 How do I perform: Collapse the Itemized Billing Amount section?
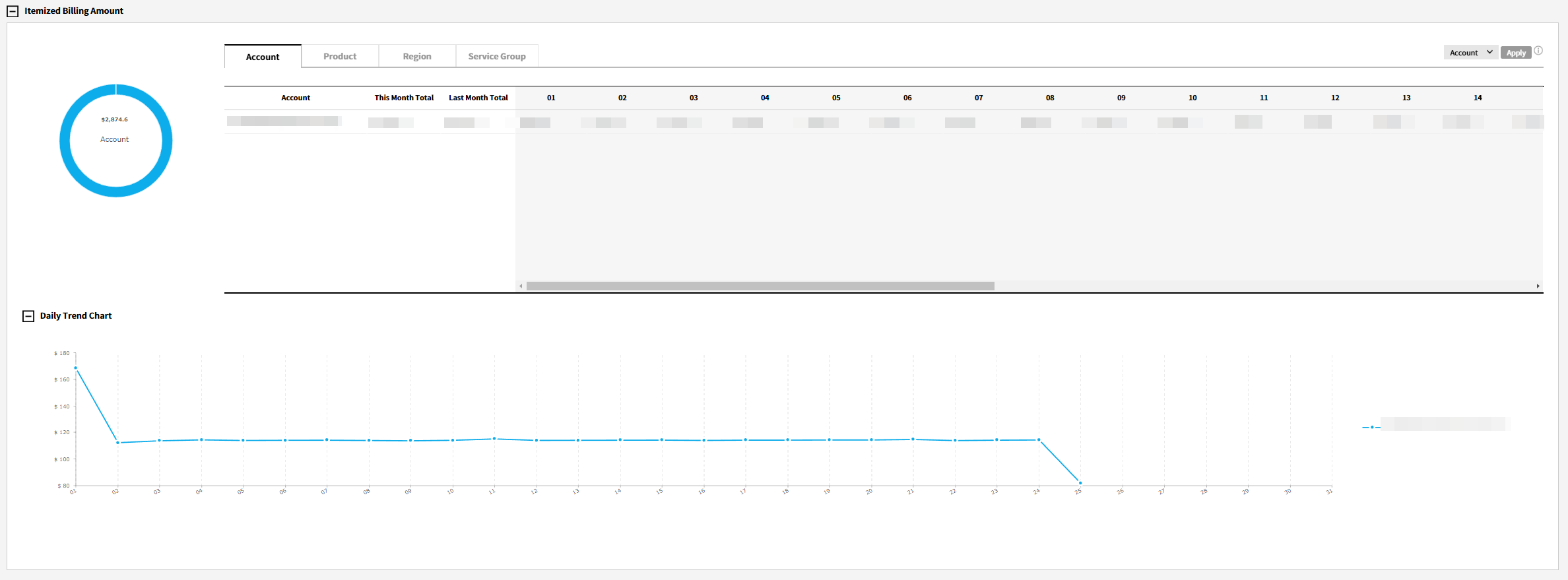click(x=13, y=11)
